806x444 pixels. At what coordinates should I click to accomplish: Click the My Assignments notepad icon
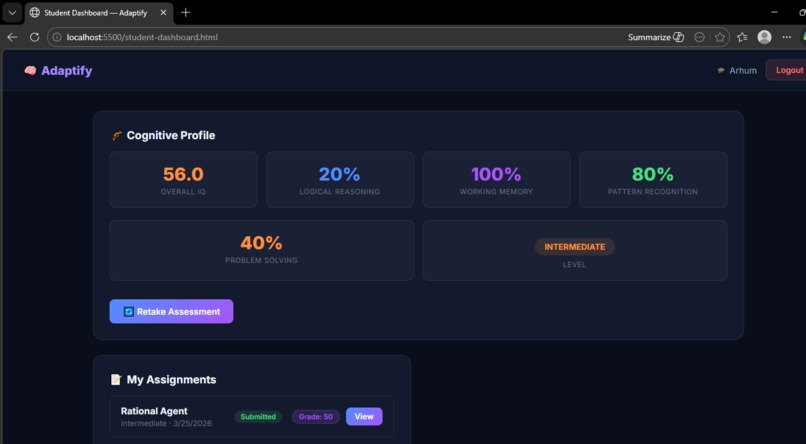click(x=116, y=380)
